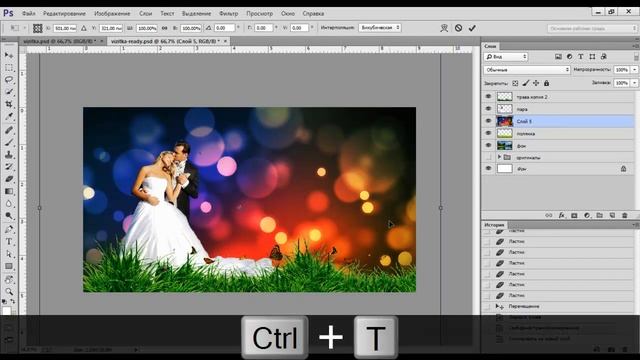640x360 pixels.
Task: Toggle lock all padlock icon
Action: 547,83
